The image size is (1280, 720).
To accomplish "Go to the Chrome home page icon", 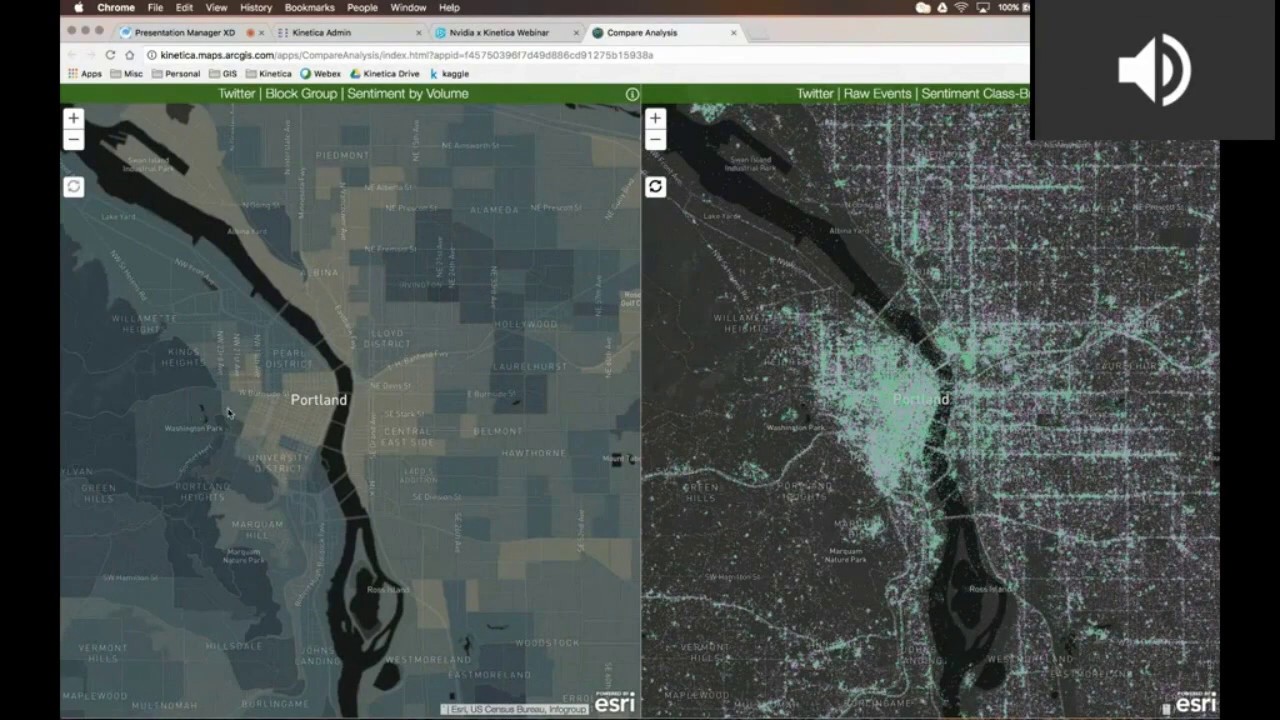I will click(x=130, y=55).
